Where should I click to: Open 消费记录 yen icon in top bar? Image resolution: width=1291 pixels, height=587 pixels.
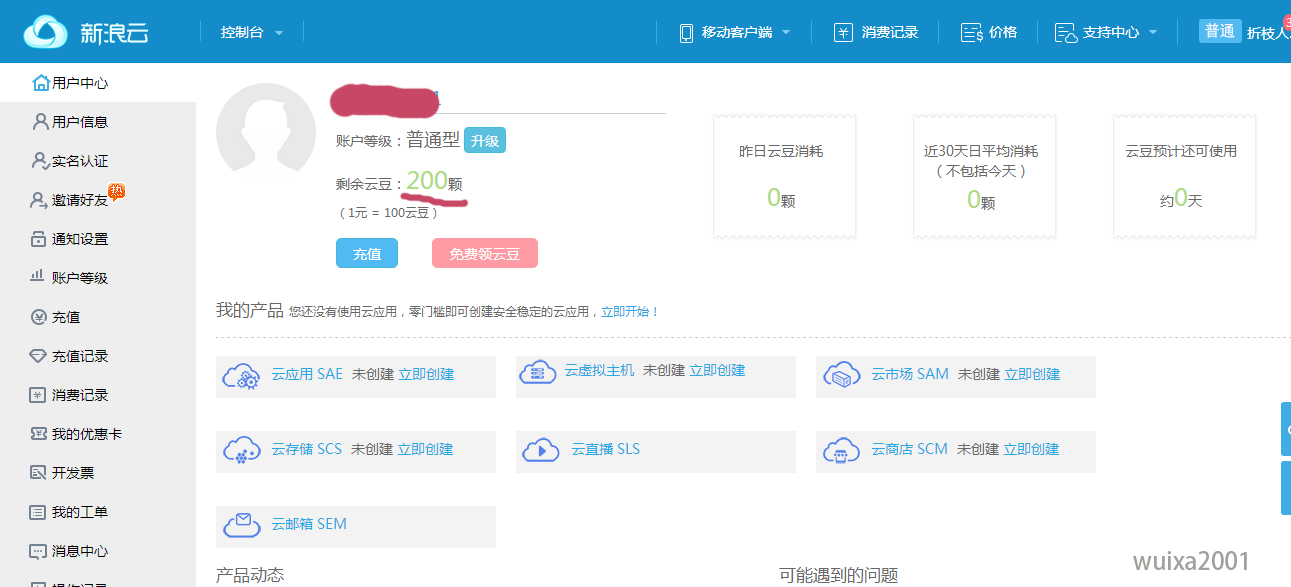point(843,33)
